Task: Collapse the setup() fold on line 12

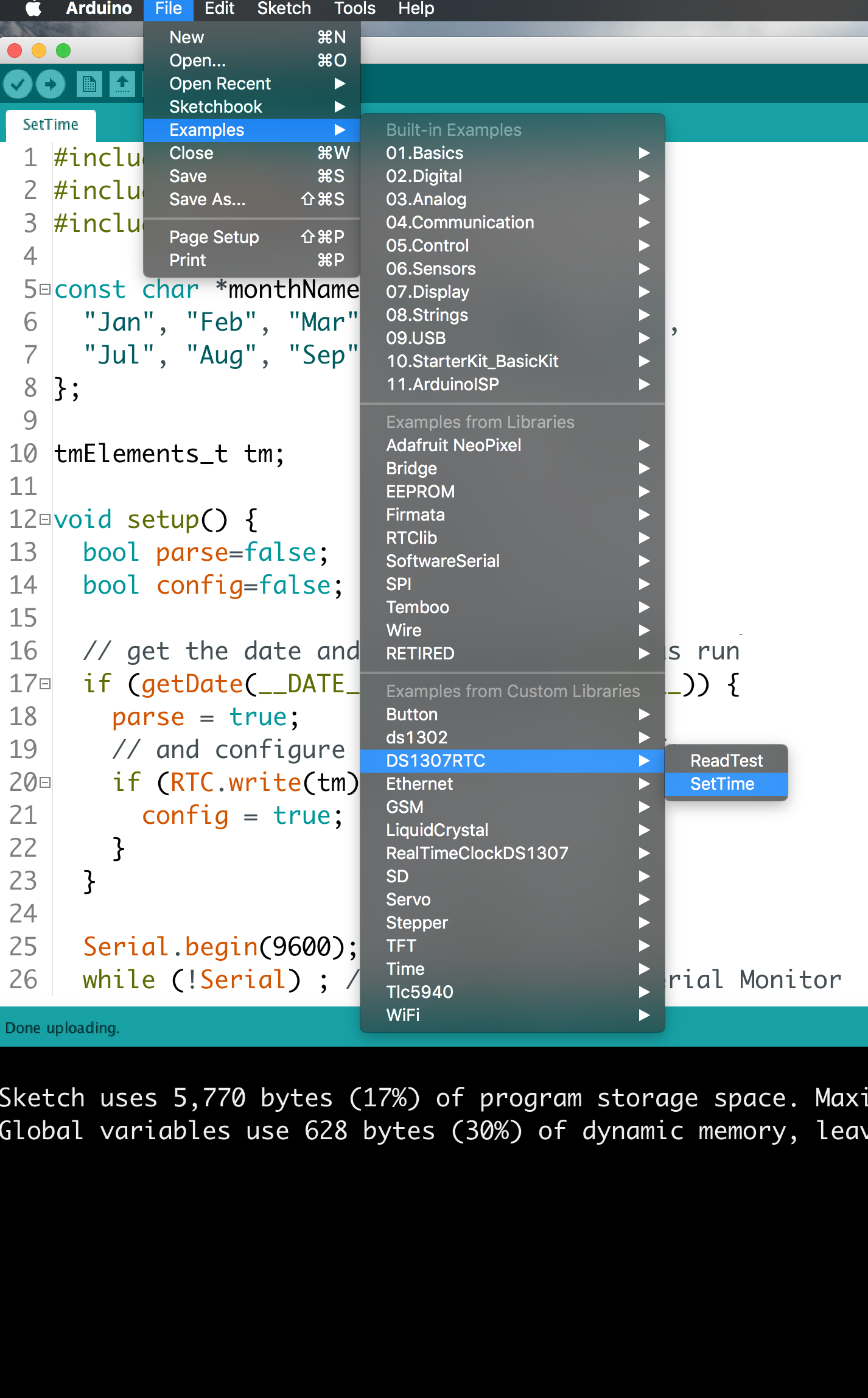Action: tap(45, 519)
